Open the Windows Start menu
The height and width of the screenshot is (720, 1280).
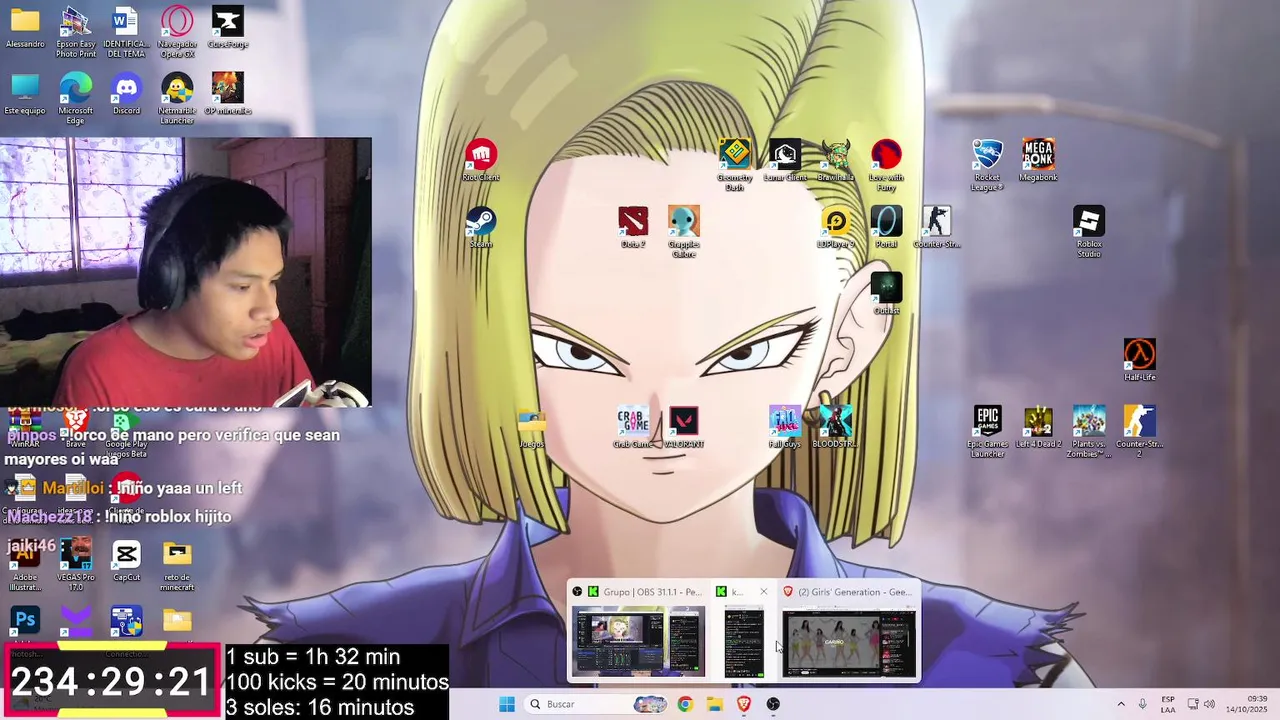click(x=507, y=704)
